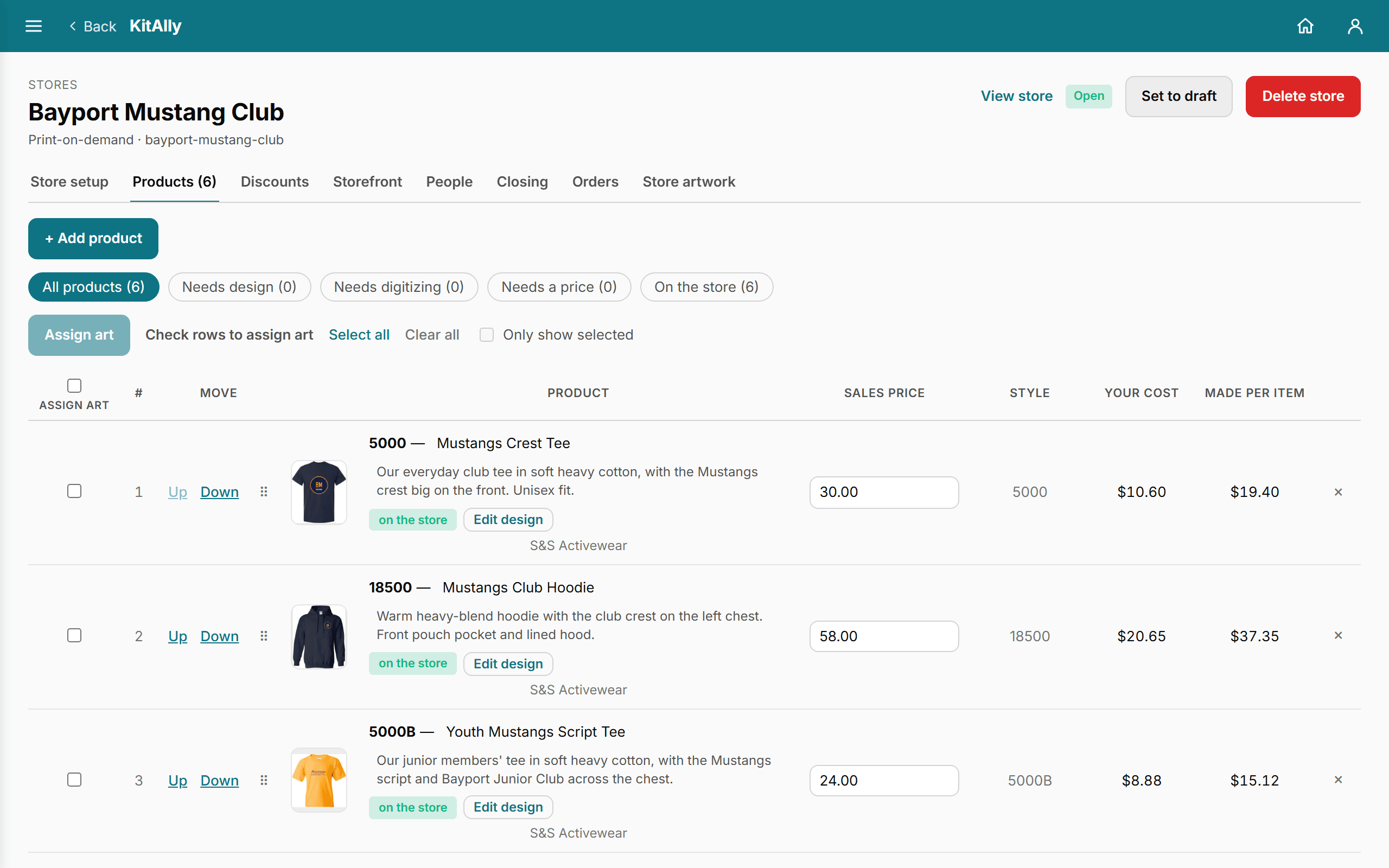Grab drag handle for Mustangs Club Hoodie

click(x=264, y=635)
